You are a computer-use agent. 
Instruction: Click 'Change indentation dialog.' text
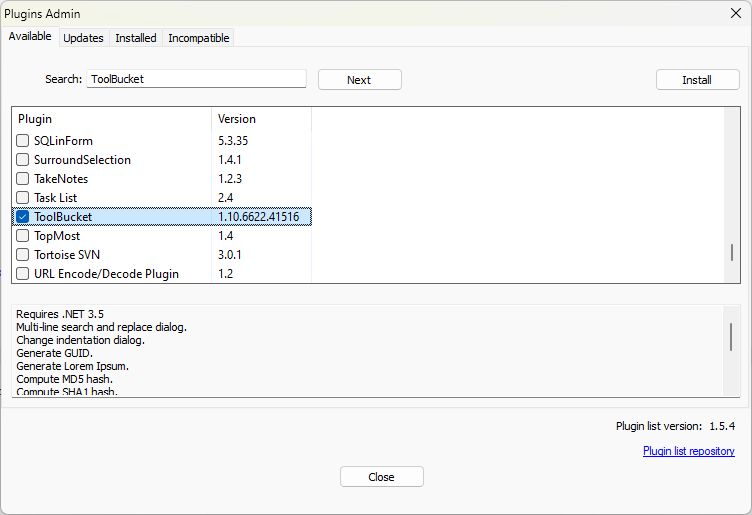point(80,340)
